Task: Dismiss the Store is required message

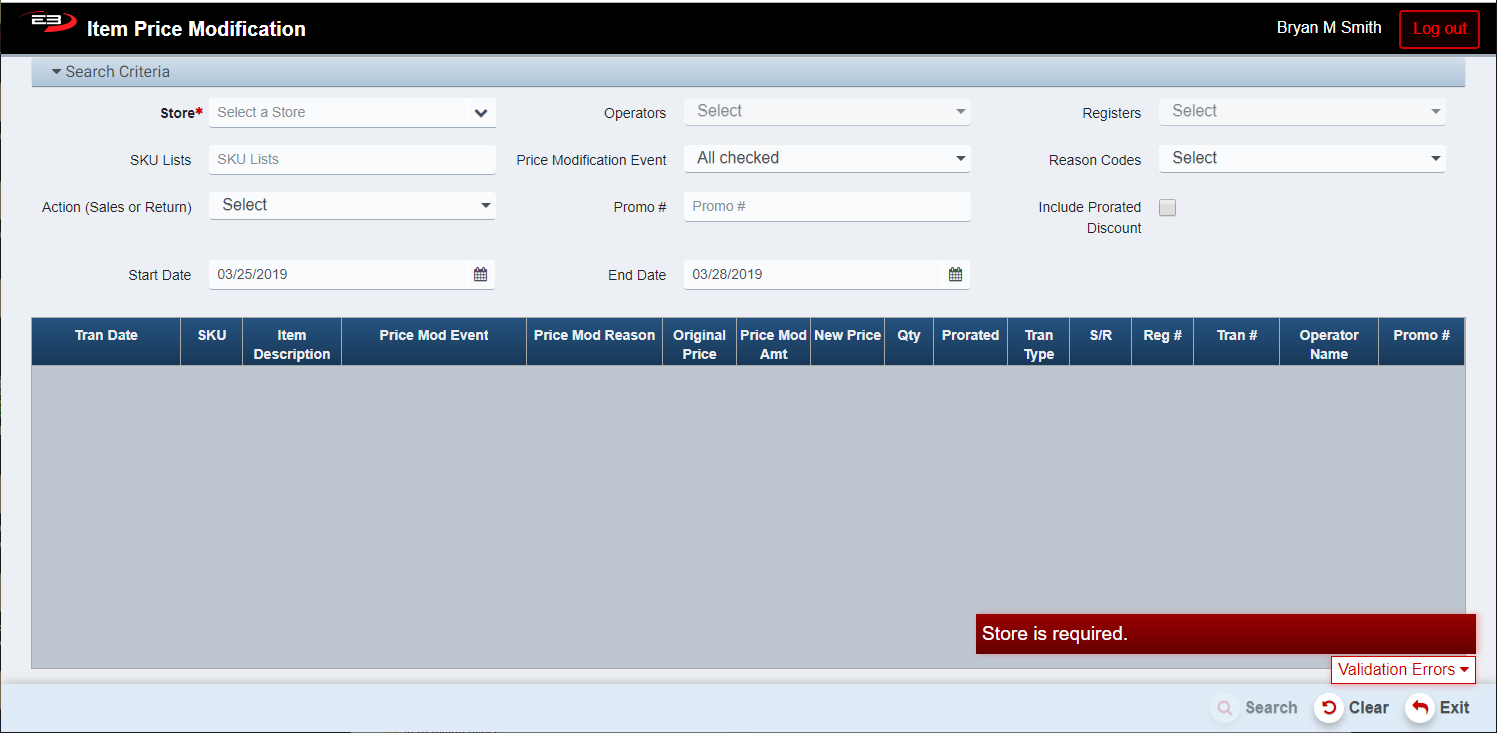Action: (1225, 634)
